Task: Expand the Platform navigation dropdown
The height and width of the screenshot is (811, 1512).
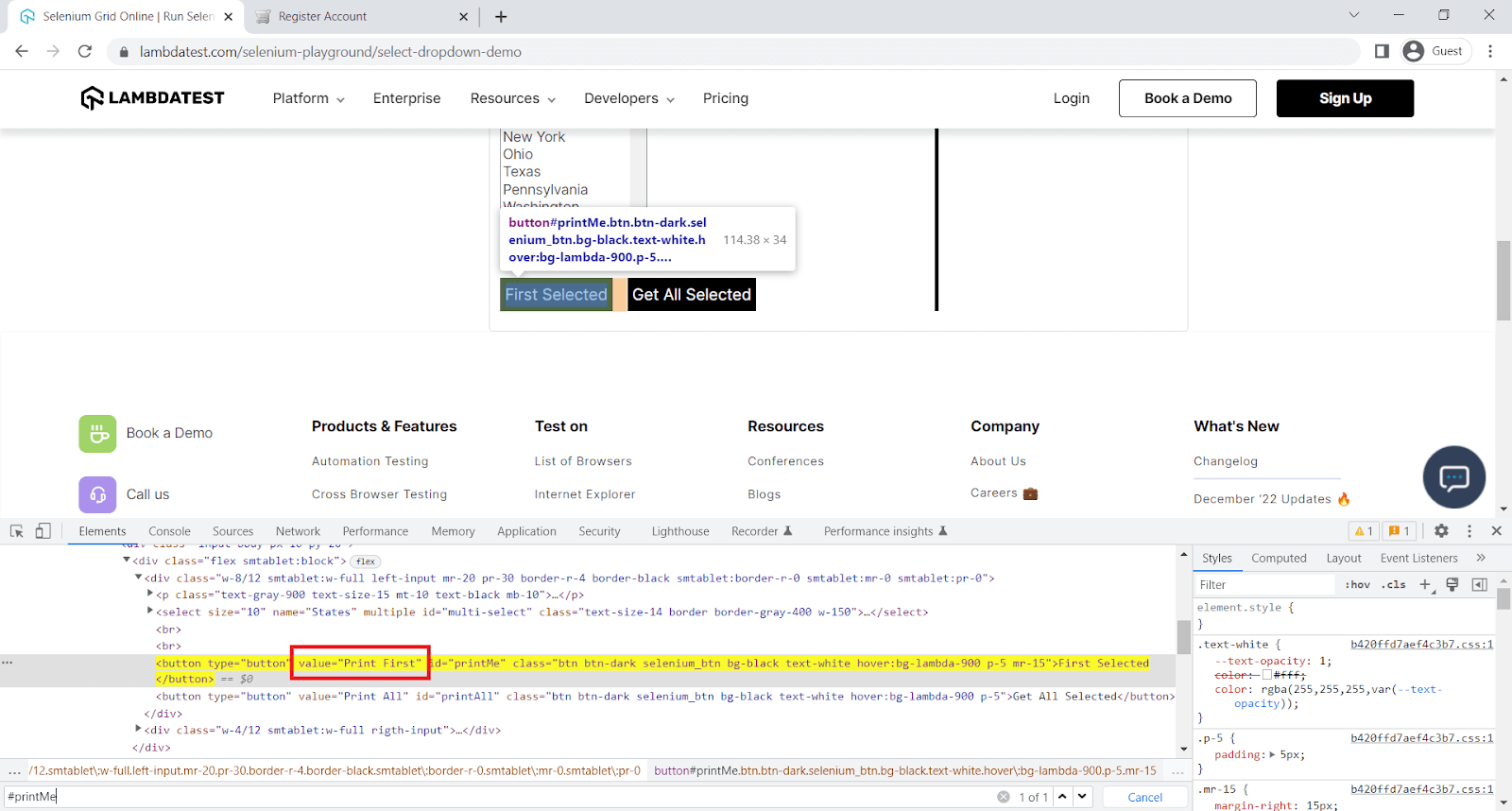Action: pos(308,98)
